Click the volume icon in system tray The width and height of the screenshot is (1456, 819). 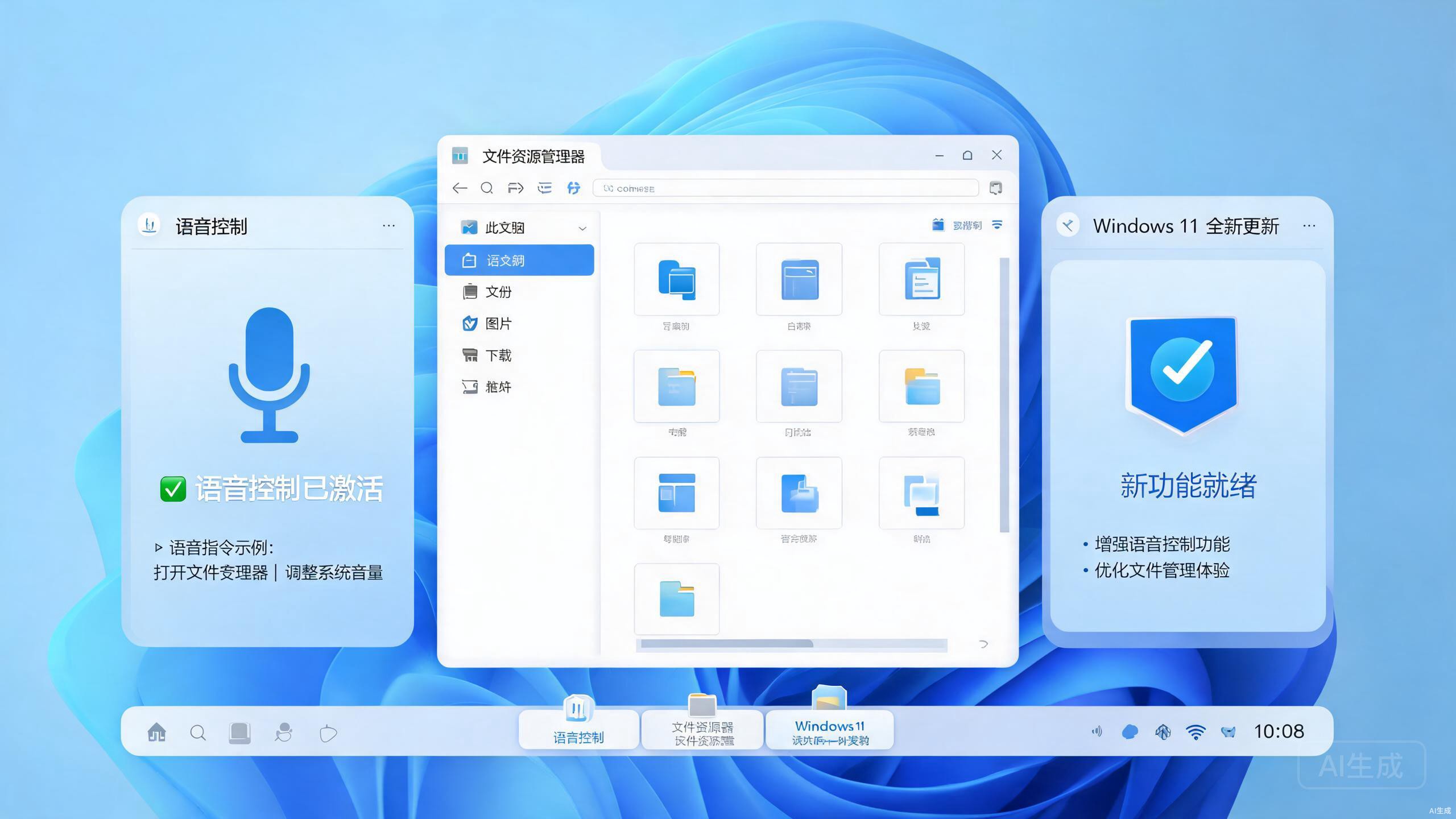tap(1097, 731)
